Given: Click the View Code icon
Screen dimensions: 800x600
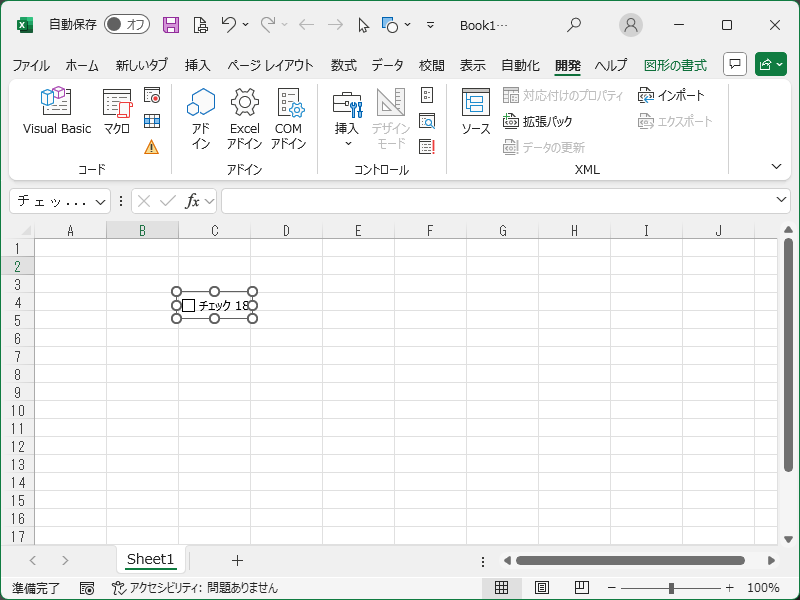Looking at the screenshot, I should point(427,121).
